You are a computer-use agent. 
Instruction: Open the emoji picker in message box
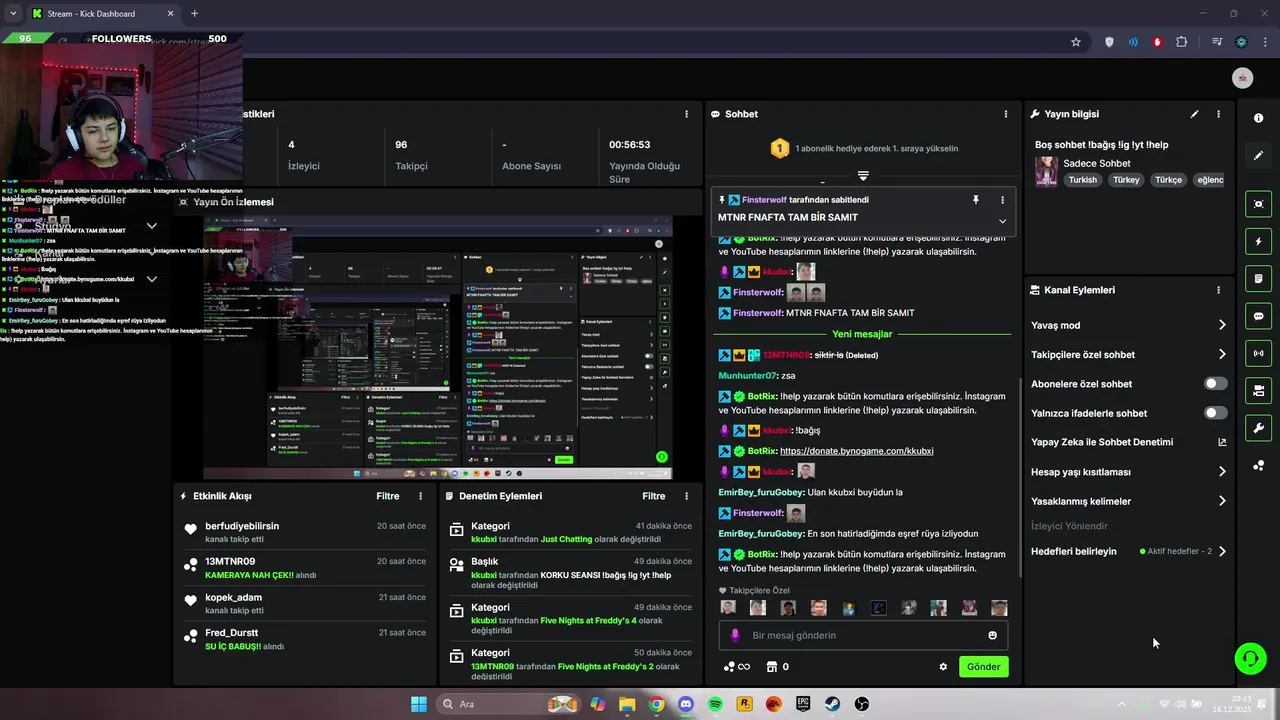[x=992, y=635]
